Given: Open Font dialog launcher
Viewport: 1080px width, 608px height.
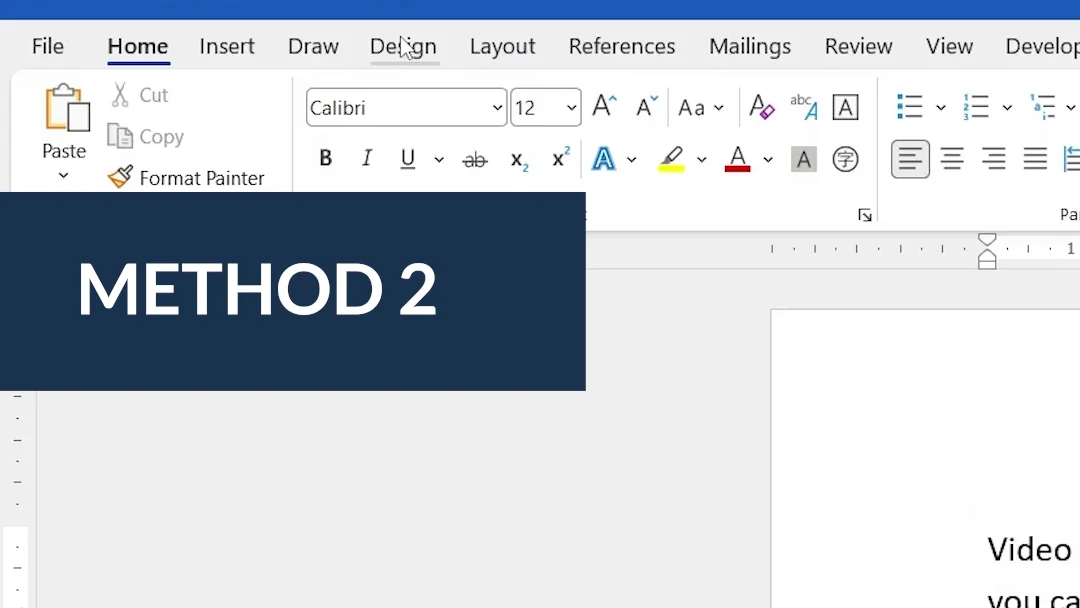Looking at the screenshot, I should (865, 216).
